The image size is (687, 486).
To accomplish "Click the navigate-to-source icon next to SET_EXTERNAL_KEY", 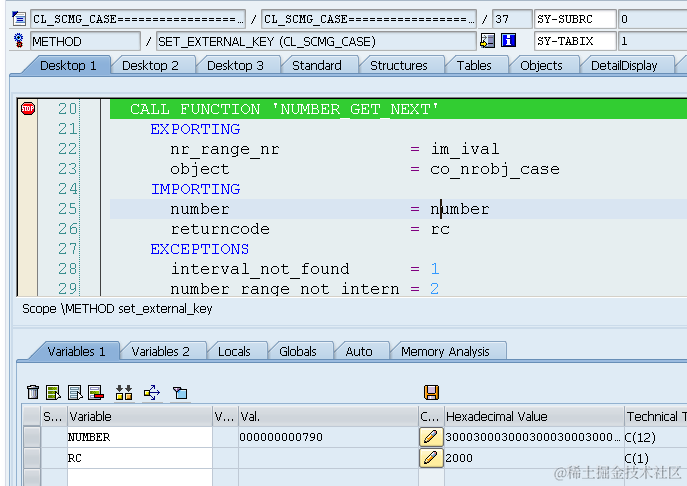I will coord(487,41).
